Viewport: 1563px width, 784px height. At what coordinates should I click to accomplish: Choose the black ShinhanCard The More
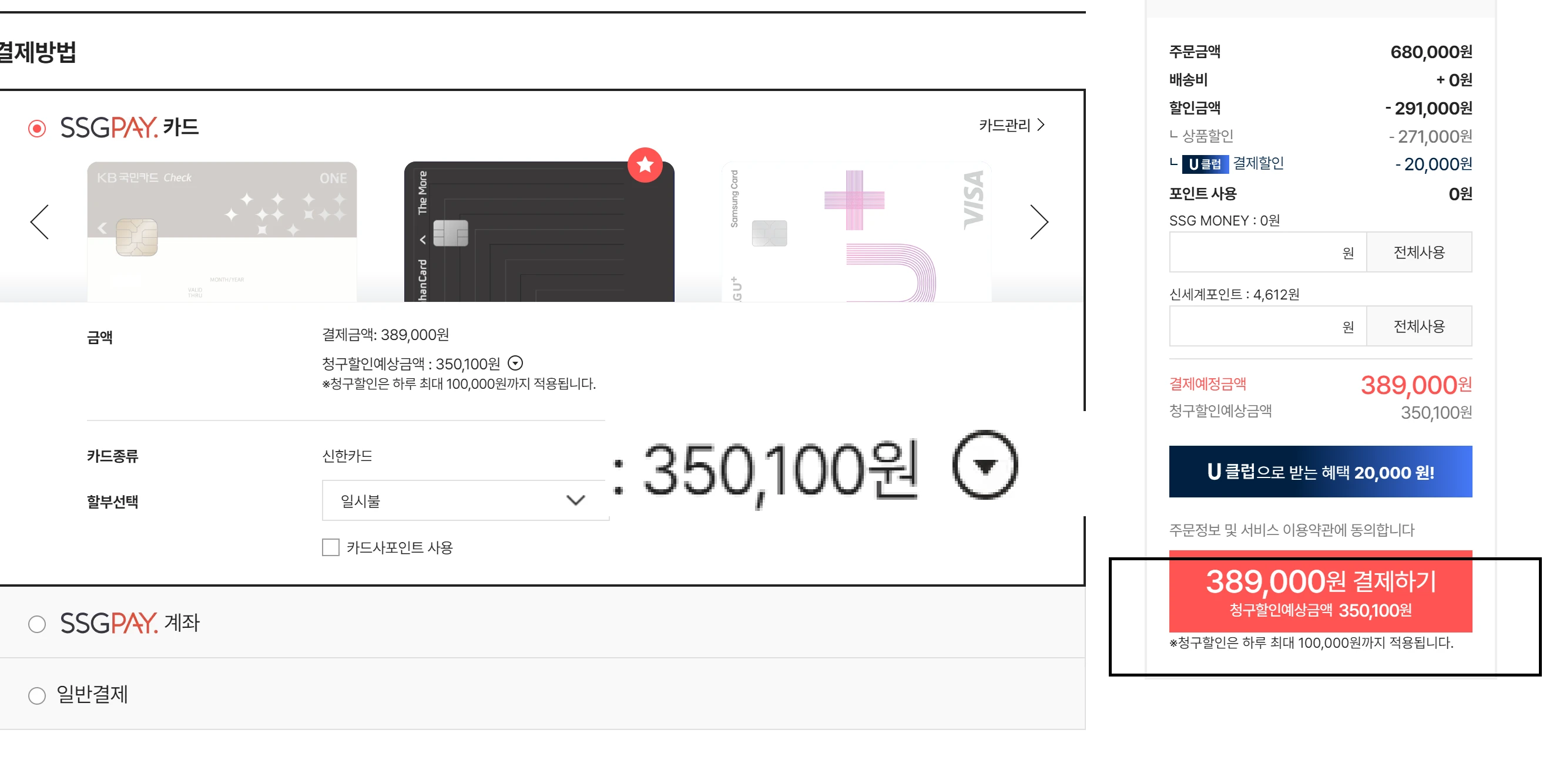point(539,231)
